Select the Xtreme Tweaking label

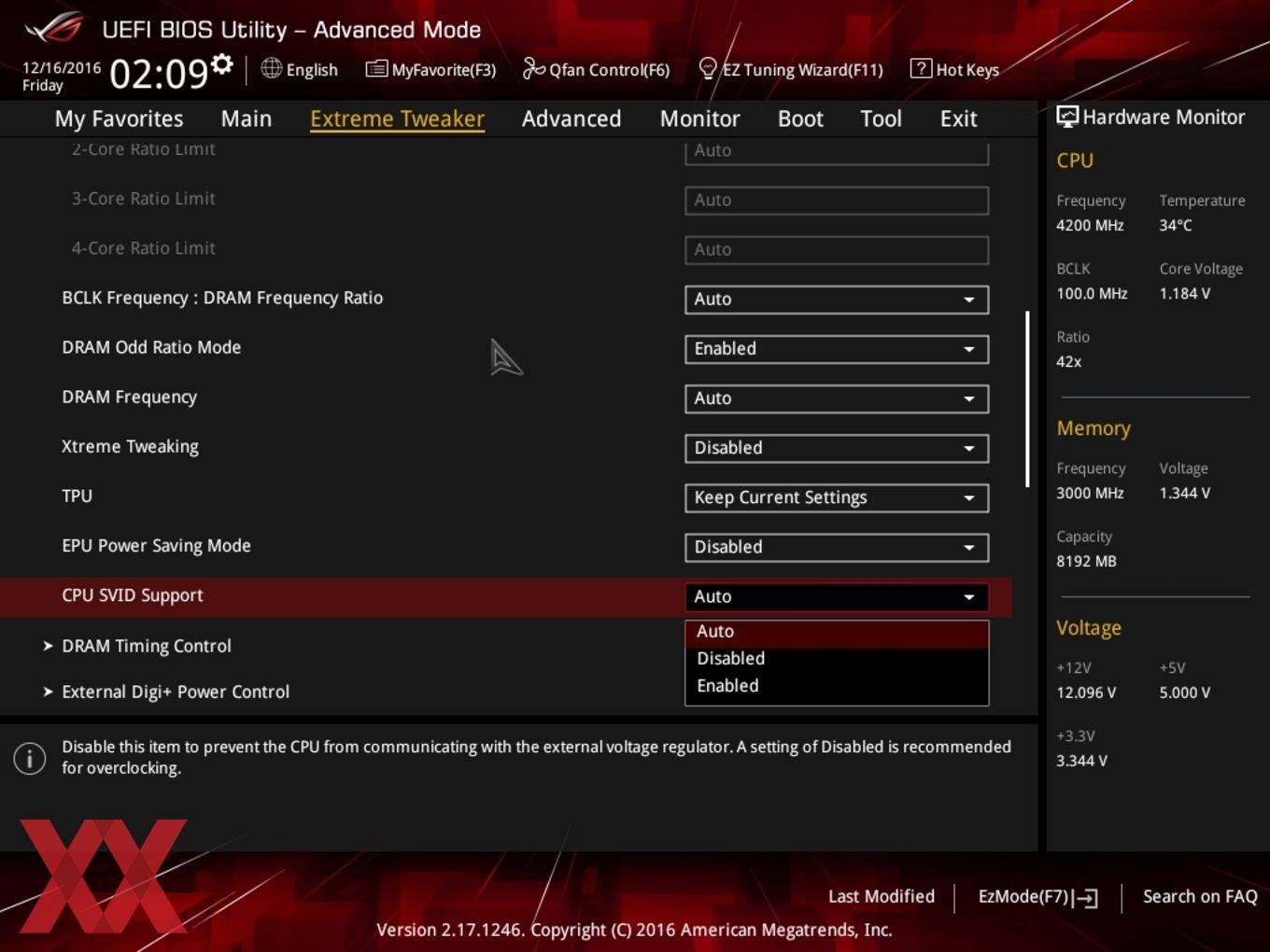pyautogui.click(x=130, y=447)
